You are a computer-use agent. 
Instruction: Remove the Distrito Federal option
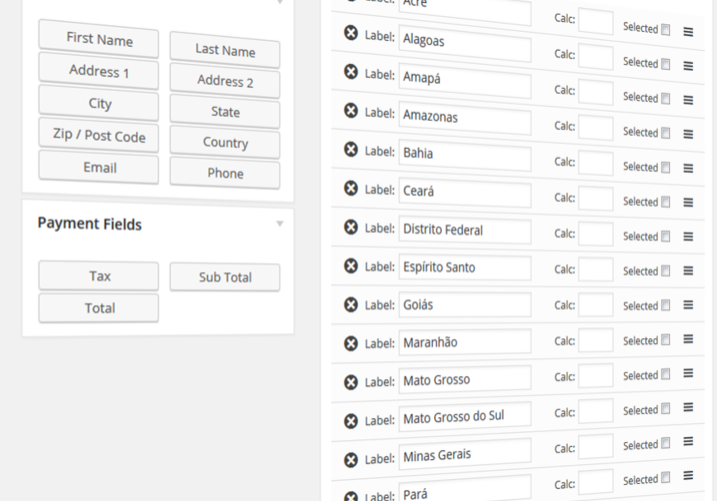(x=351, y=227)
